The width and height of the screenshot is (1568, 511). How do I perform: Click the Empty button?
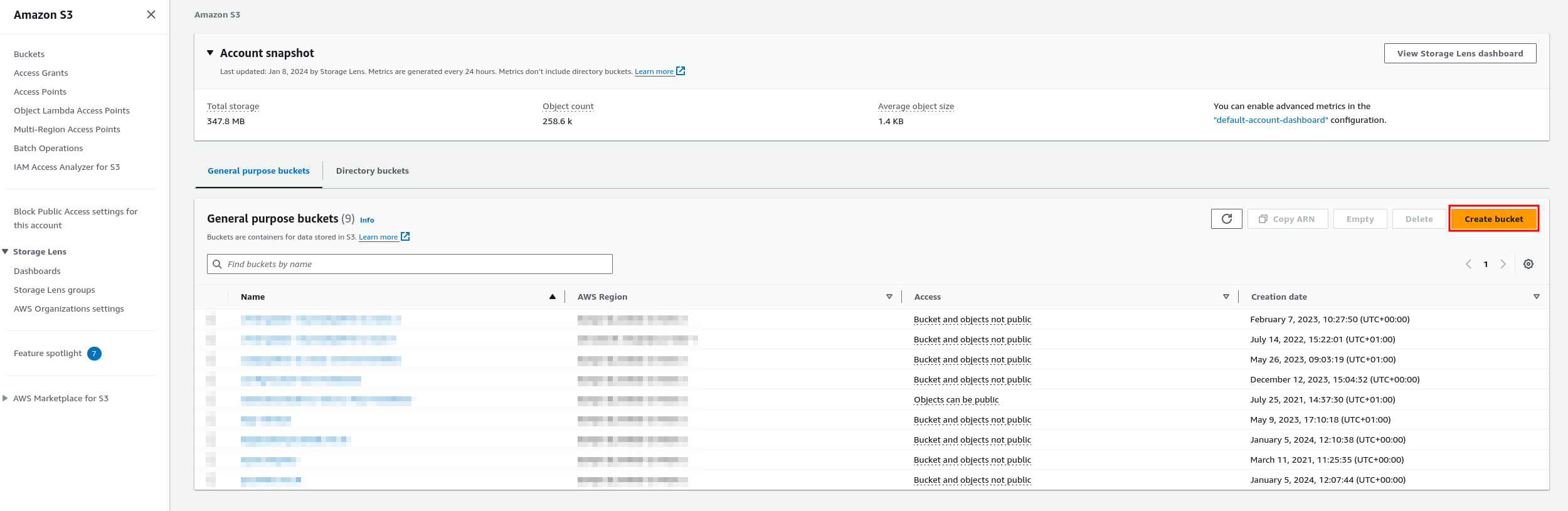click(1360, 219)
